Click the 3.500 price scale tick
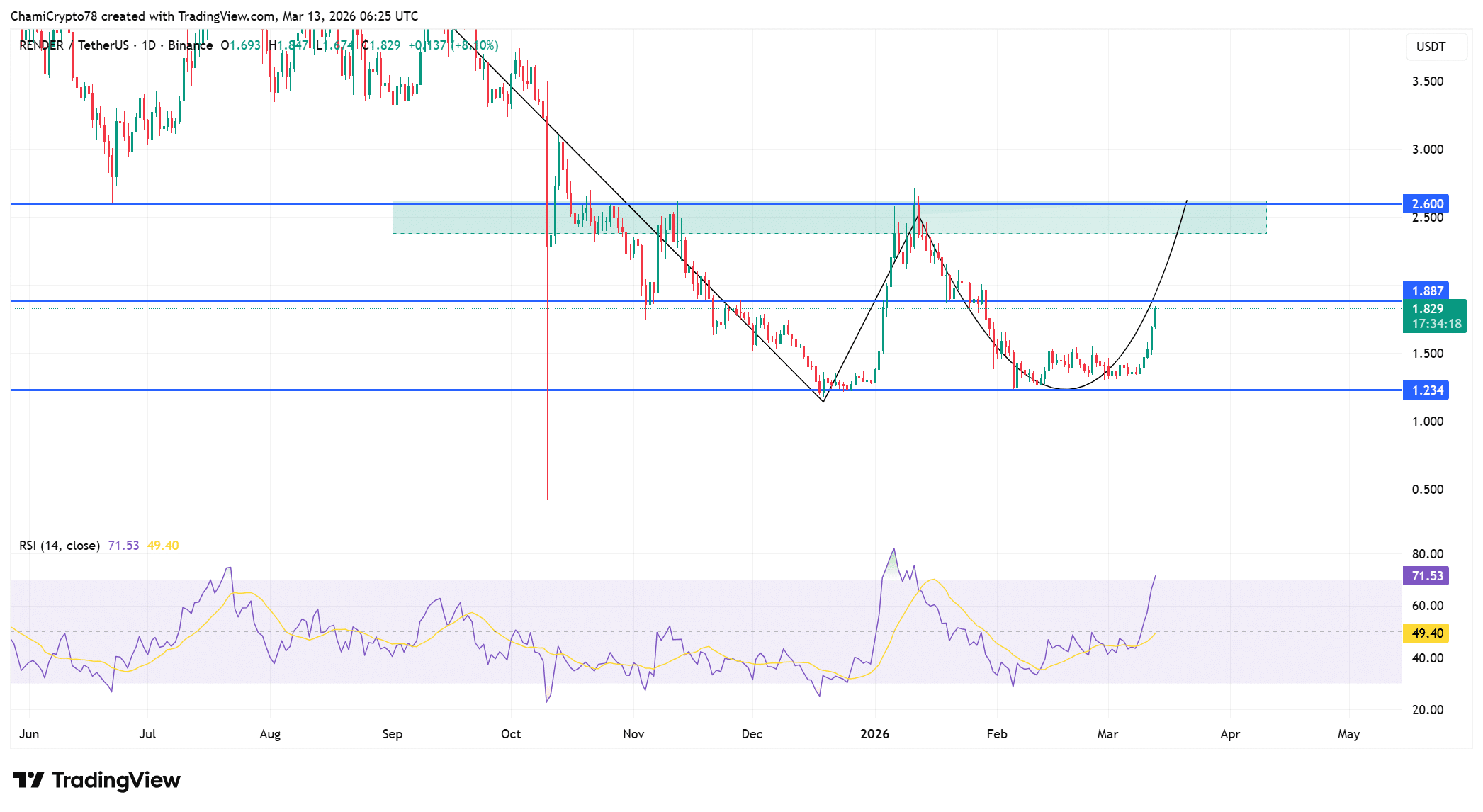1483x812 pixels. click(x=1427, y=81)
